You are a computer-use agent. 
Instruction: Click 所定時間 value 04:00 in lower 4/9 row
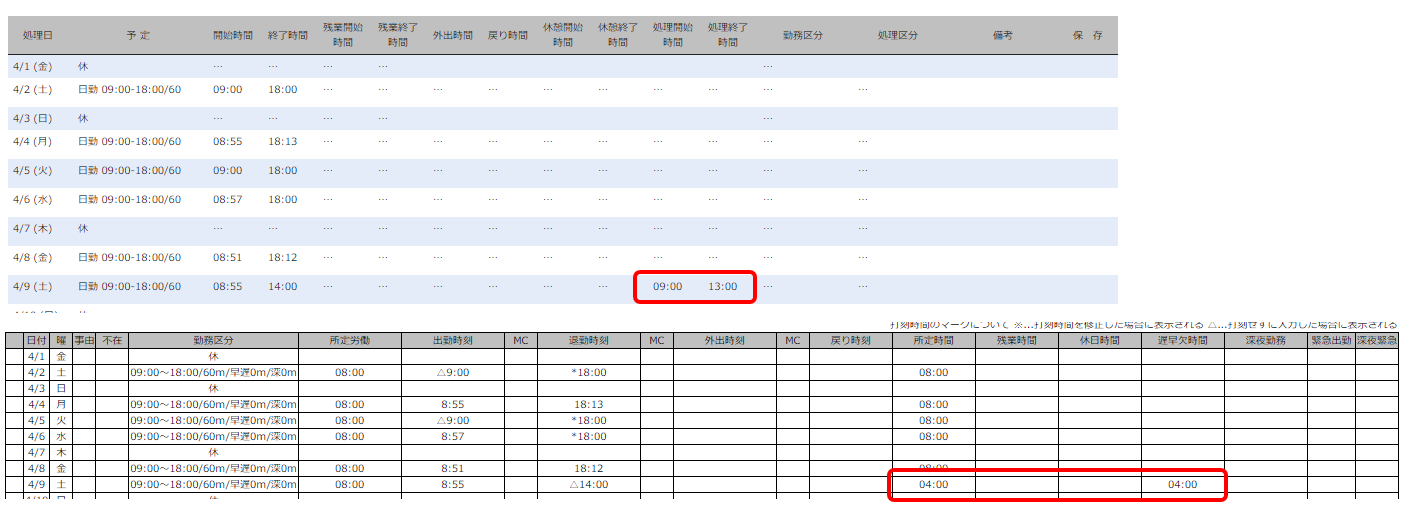[x=933, y=485]
